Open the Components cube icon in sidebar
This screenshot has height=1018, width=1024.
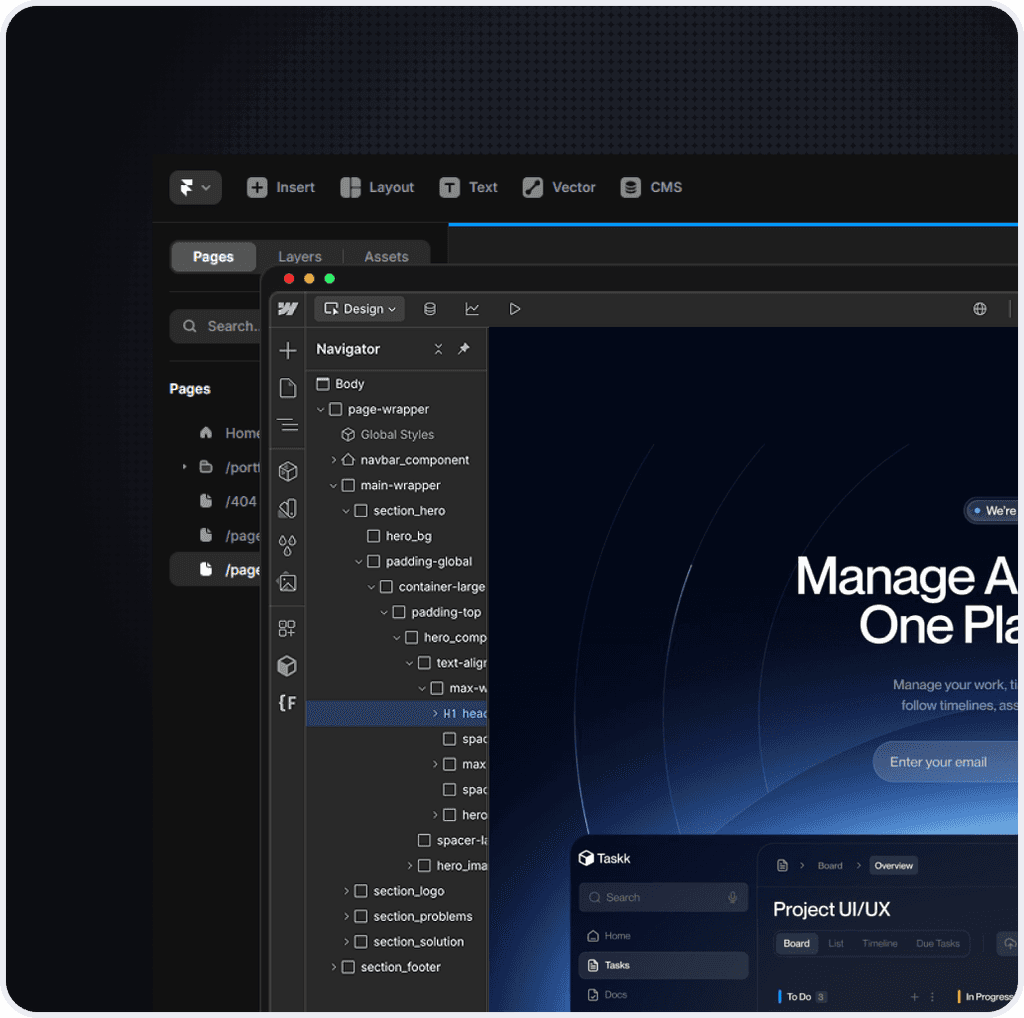[x=288, y=471]
